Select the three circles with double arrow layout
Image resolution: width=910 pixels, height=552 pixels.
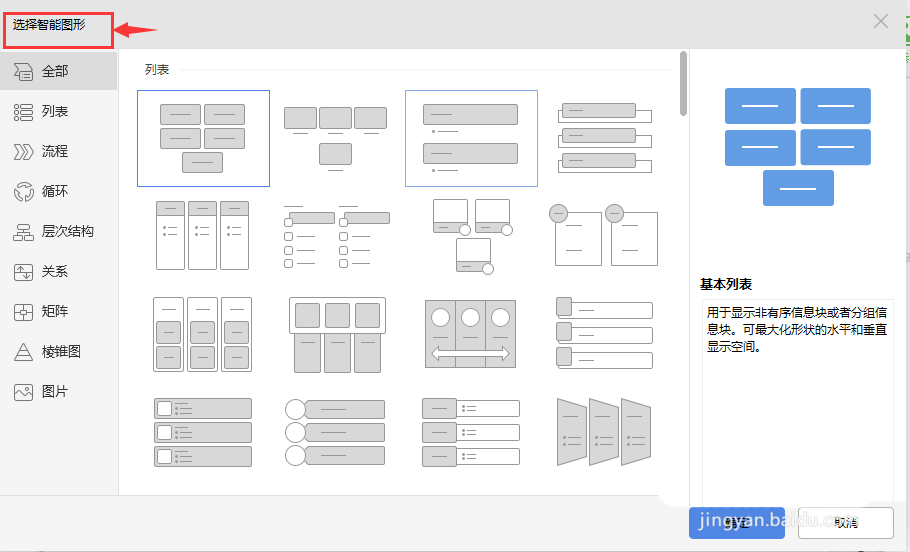pyautogui.click(x=471, y=334)
